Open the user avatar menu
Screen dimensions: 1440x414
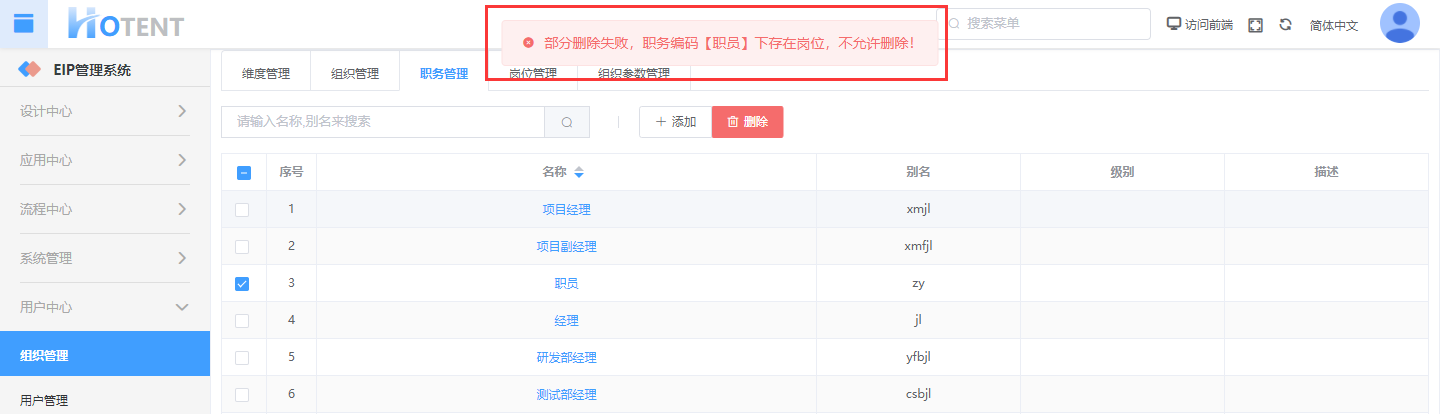pos(1399,23)
